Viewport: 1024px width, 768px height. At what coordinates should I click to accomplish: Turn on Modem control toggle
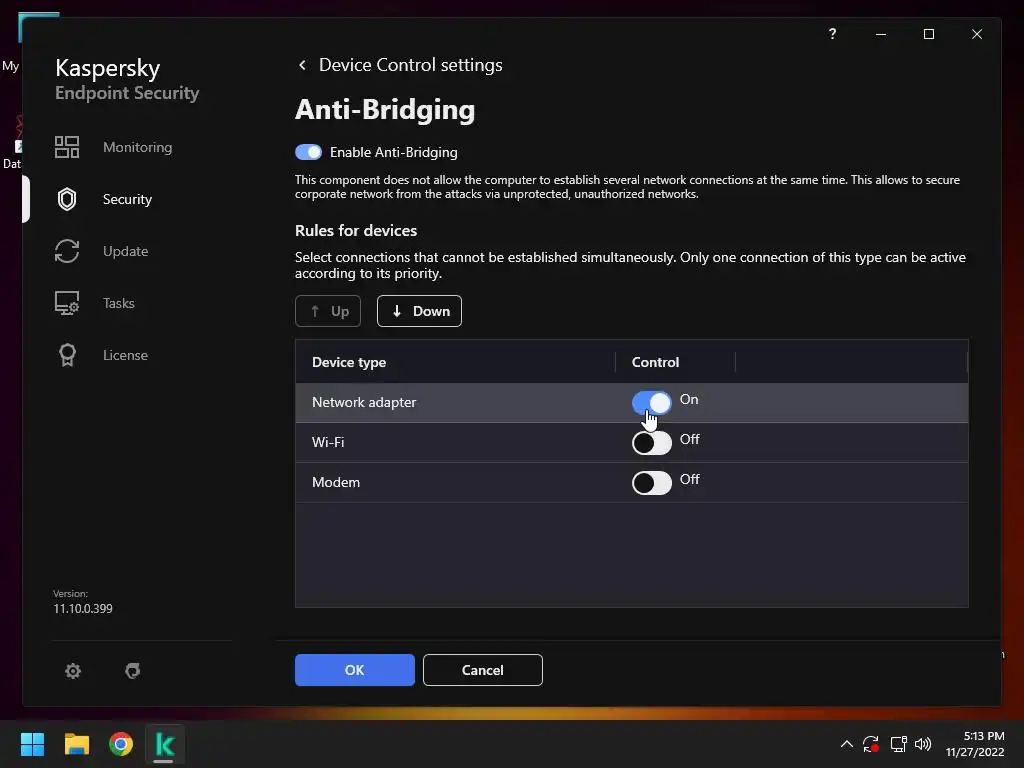[651, 483]
